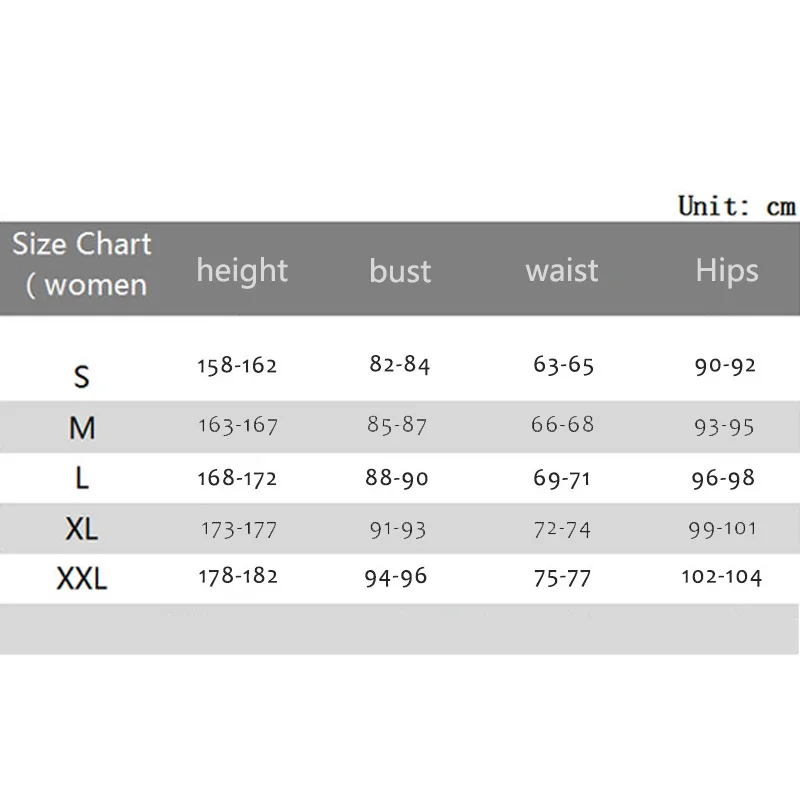800x800 pixels.
Task: Select the L size row label
Action: pyautogui.click(x=82, y=479)
